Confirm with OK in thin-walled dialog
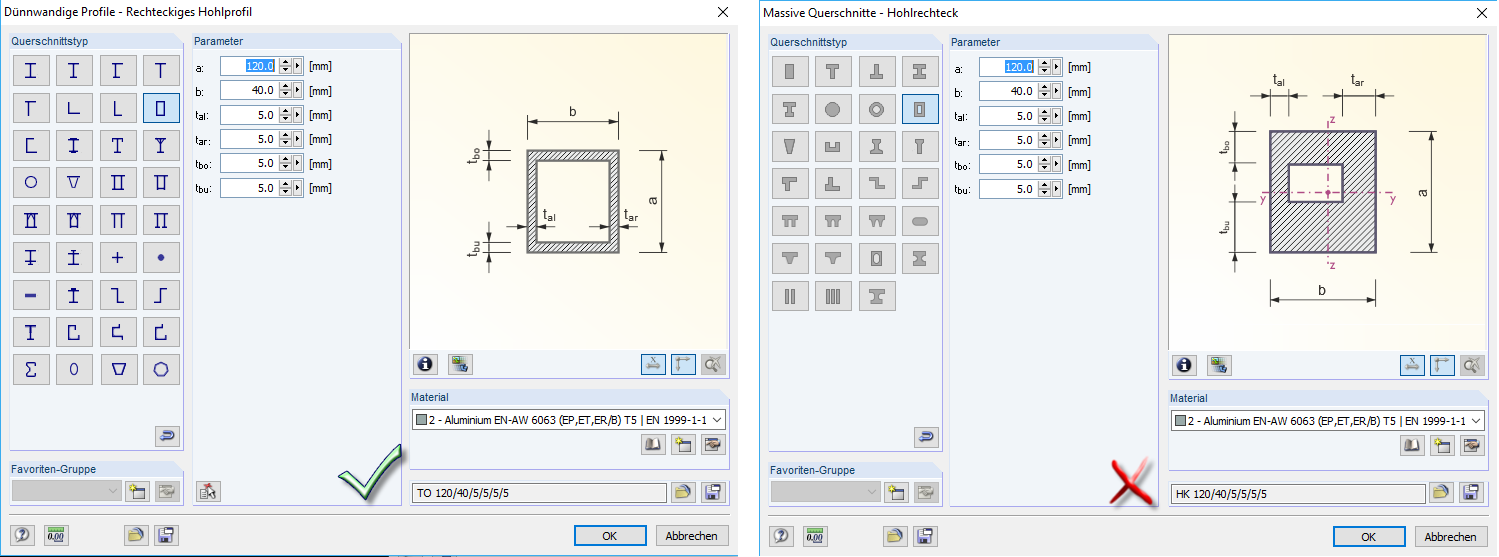Viewport: 1499px width, 557px height. click(610, 536)
